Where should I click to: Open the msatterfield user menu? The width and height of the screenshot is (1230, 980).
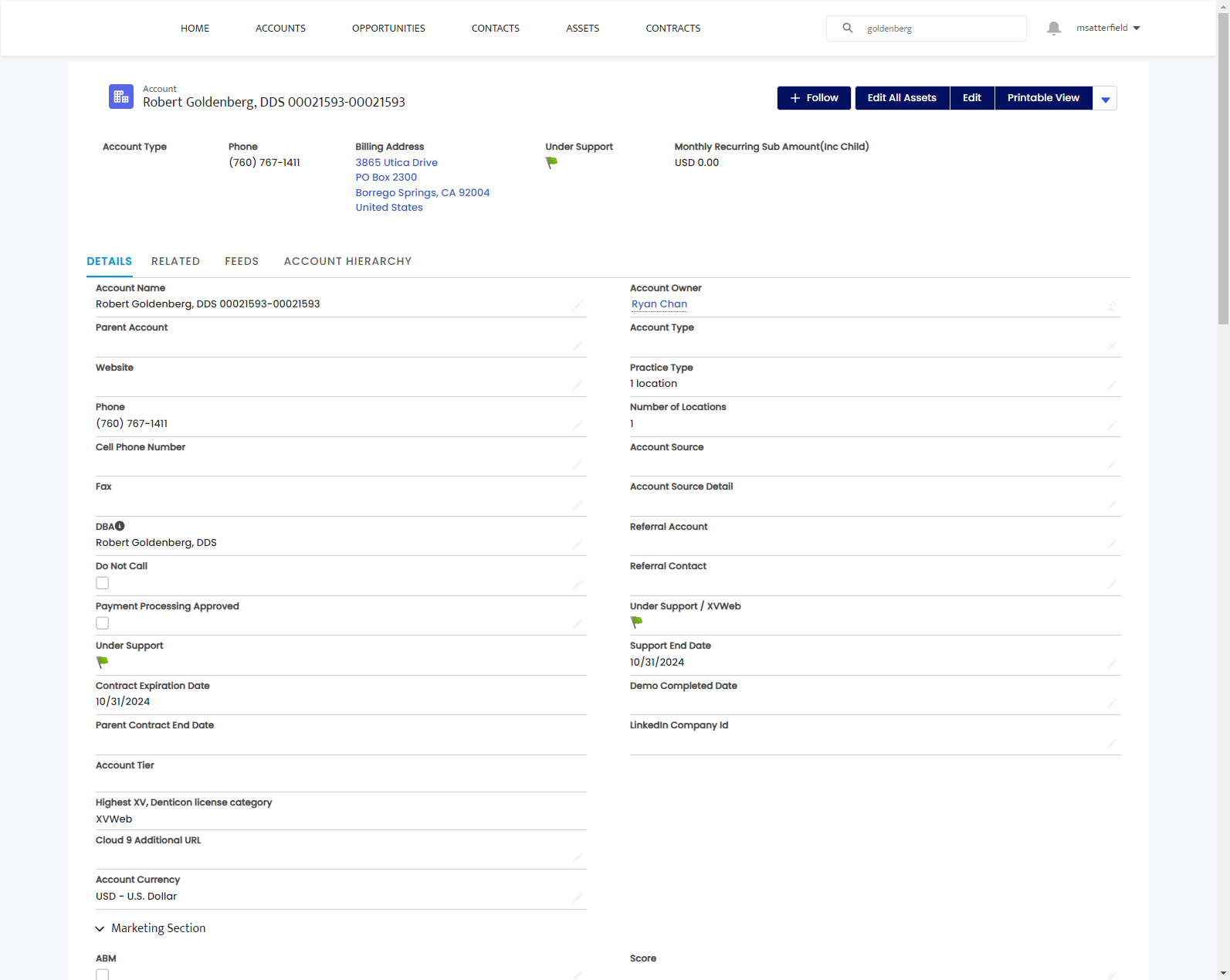click(1108, 28)
